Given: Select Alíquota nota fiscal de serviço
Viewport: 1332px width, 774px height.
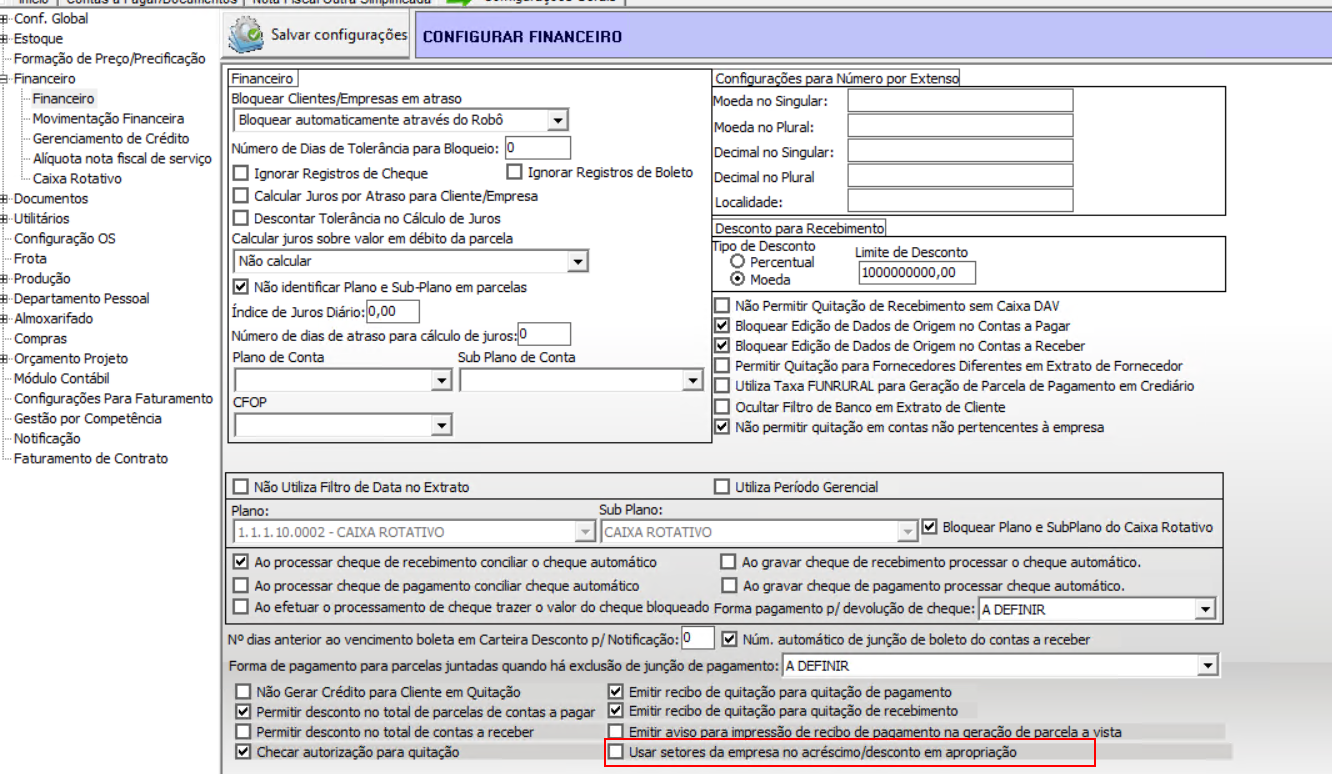Looking at the screenshot, I should (x=122, y=159).
